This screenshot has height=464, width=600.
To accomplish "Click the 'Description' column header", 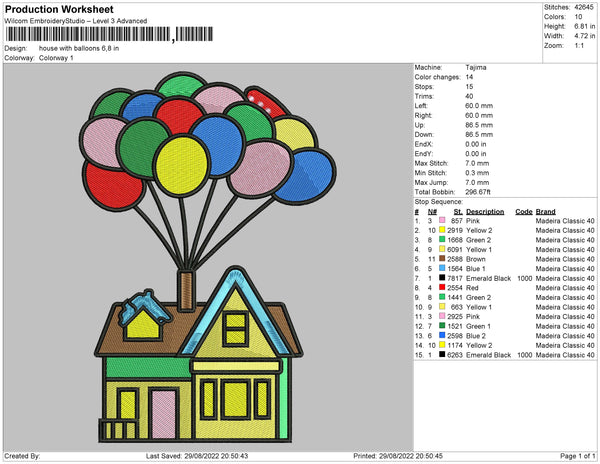I will [x=485, y=212].
